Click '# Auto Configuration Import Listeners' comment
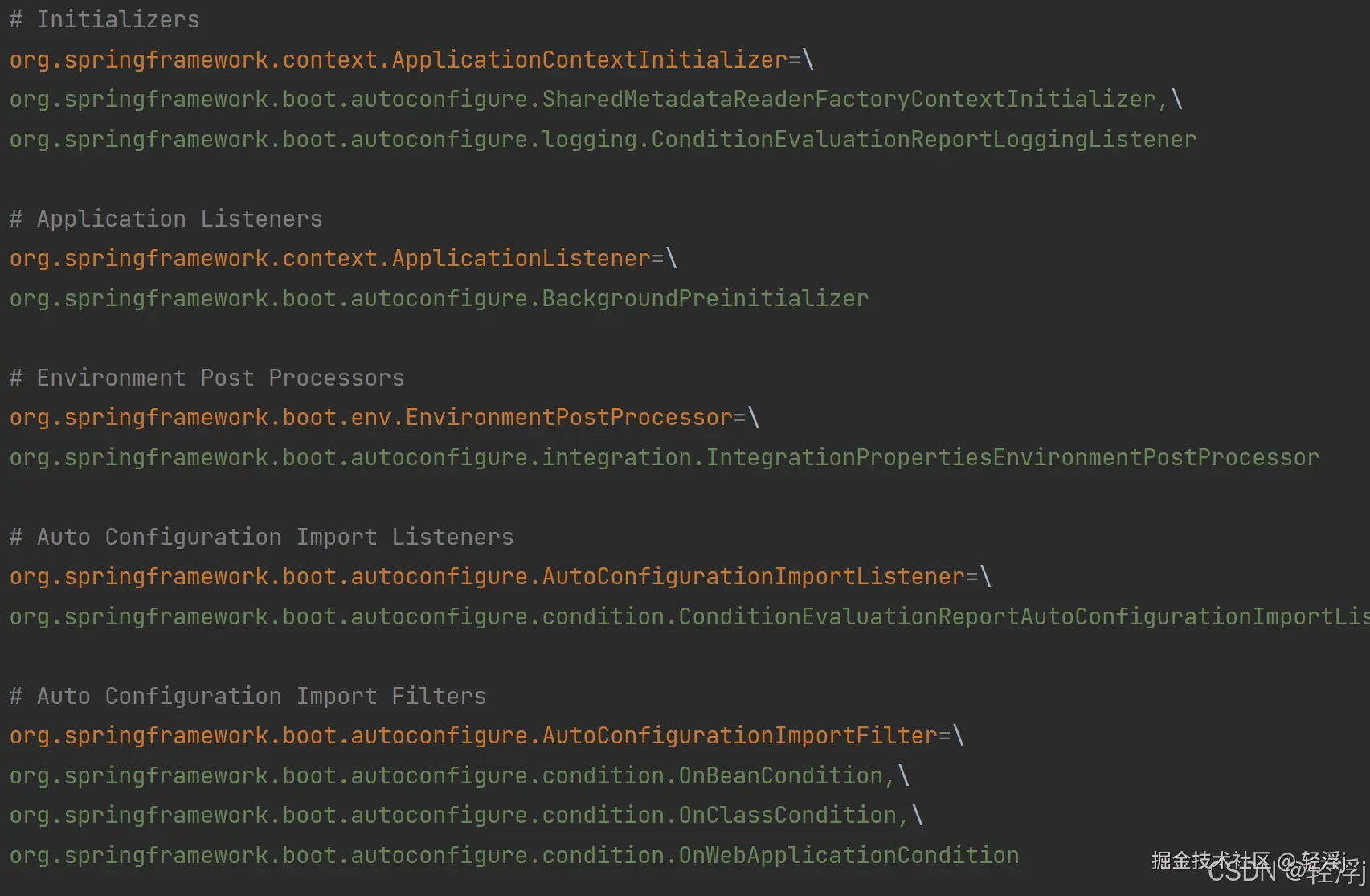 [262, 537]
